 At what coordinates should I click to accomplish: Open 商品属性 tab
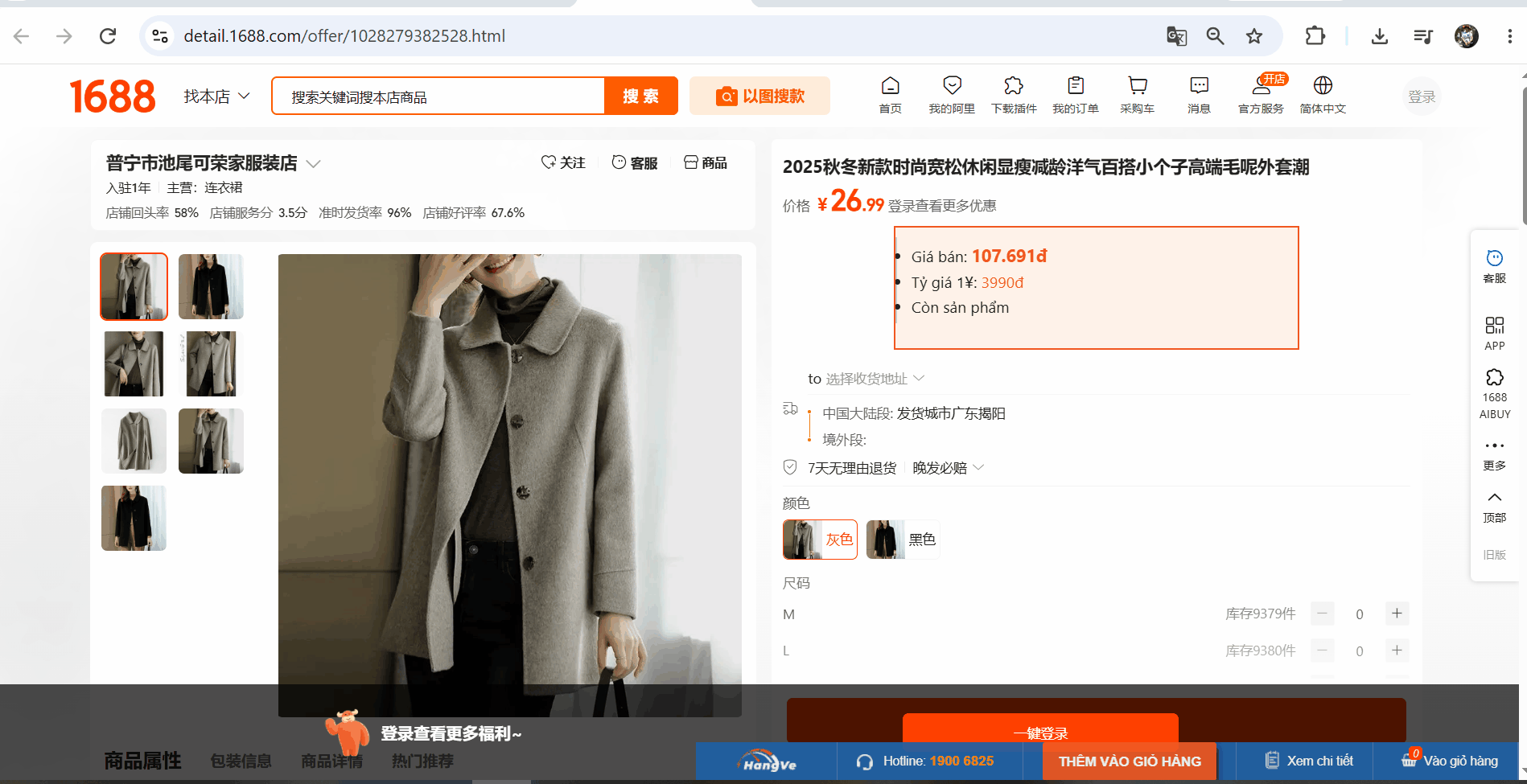142,761
